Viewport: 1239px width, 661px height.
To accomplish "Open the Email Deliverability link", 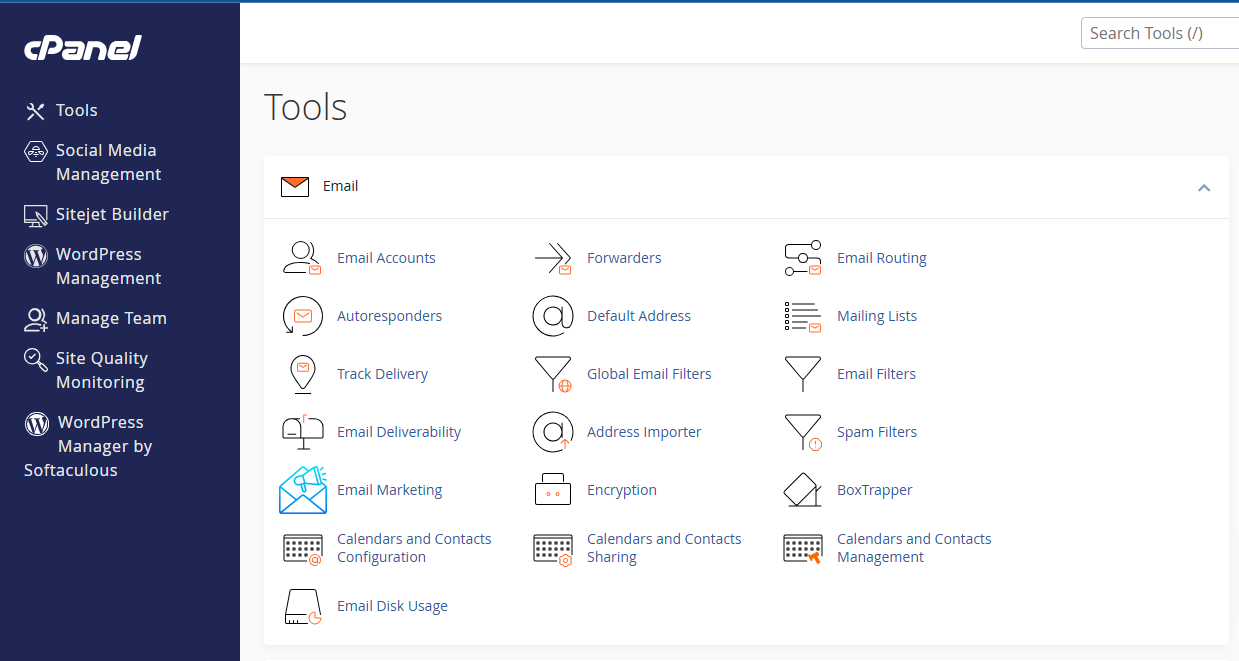I will (x=399, y=432).
